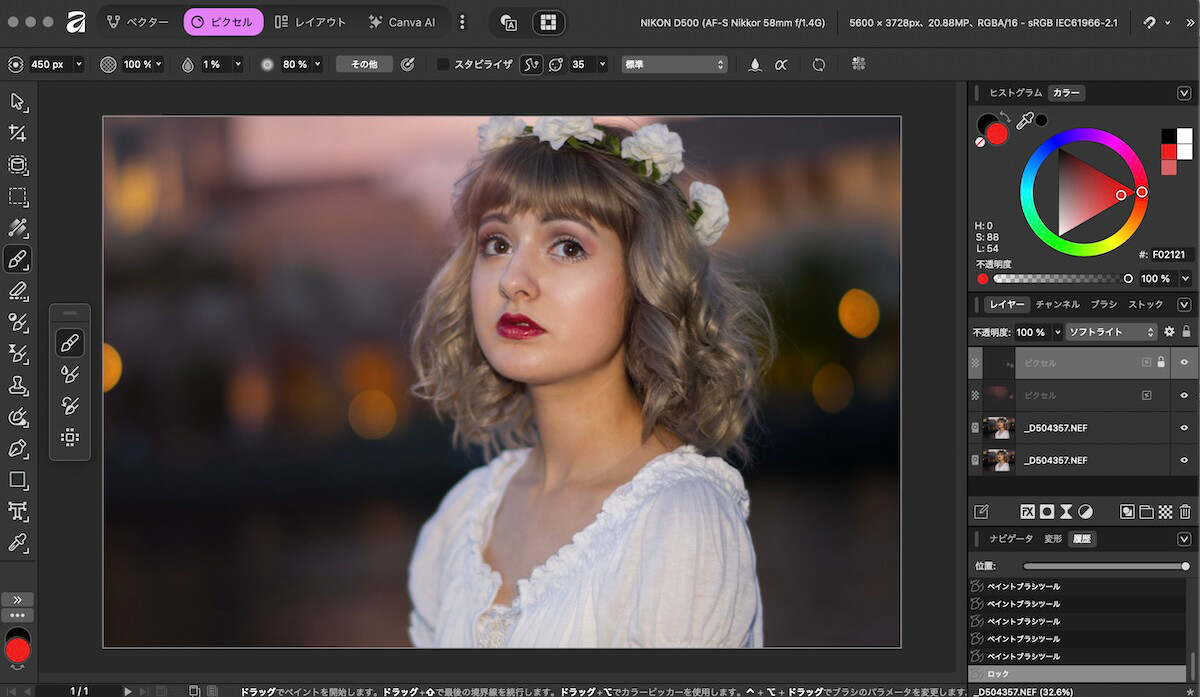Open the 標準 blend mode dropdown in context toolbar
1200x697 pixels.
click(674, 64)
